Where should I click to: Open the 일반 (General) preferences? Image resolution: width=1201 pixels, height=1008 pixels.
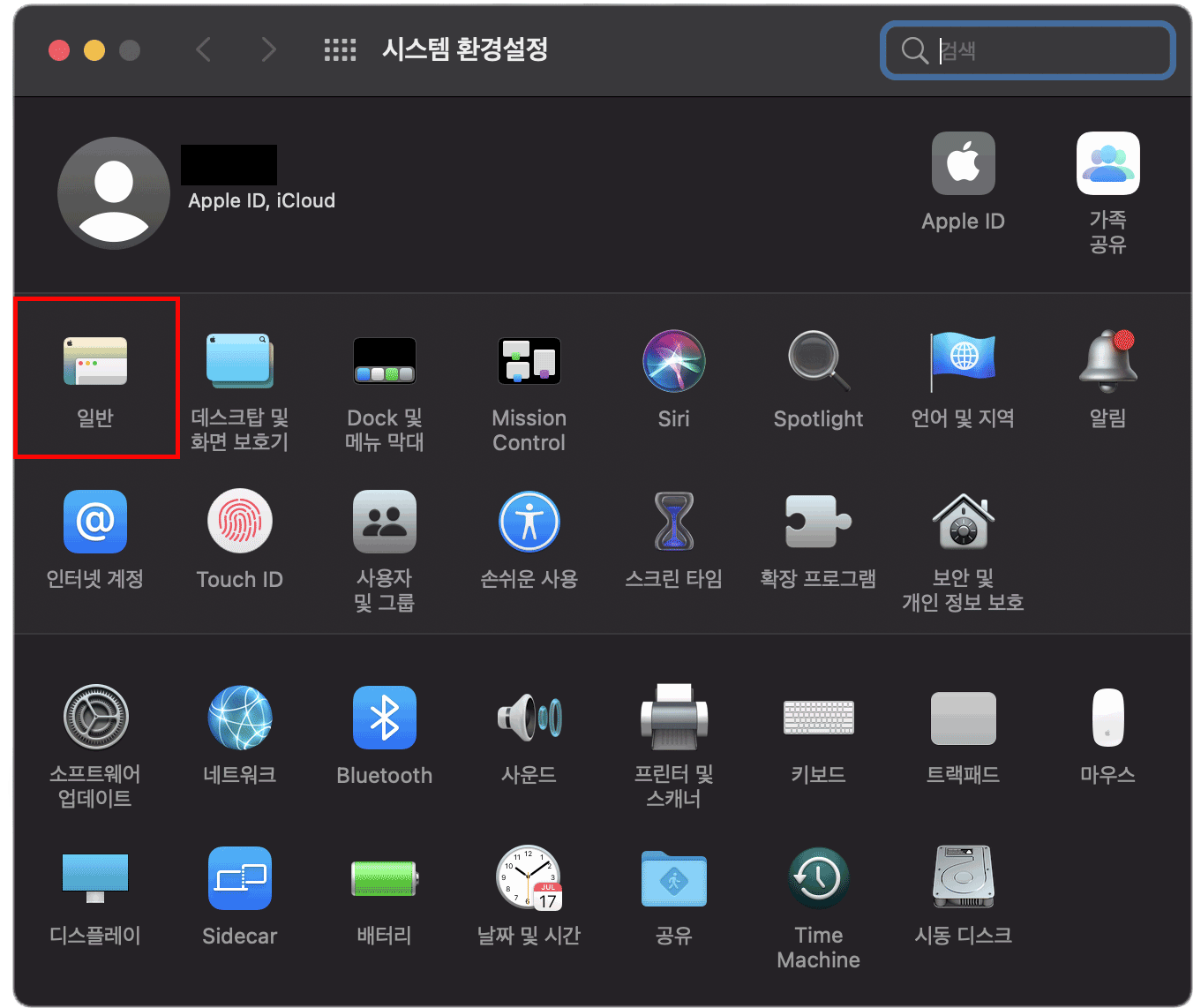pos(95,361)
